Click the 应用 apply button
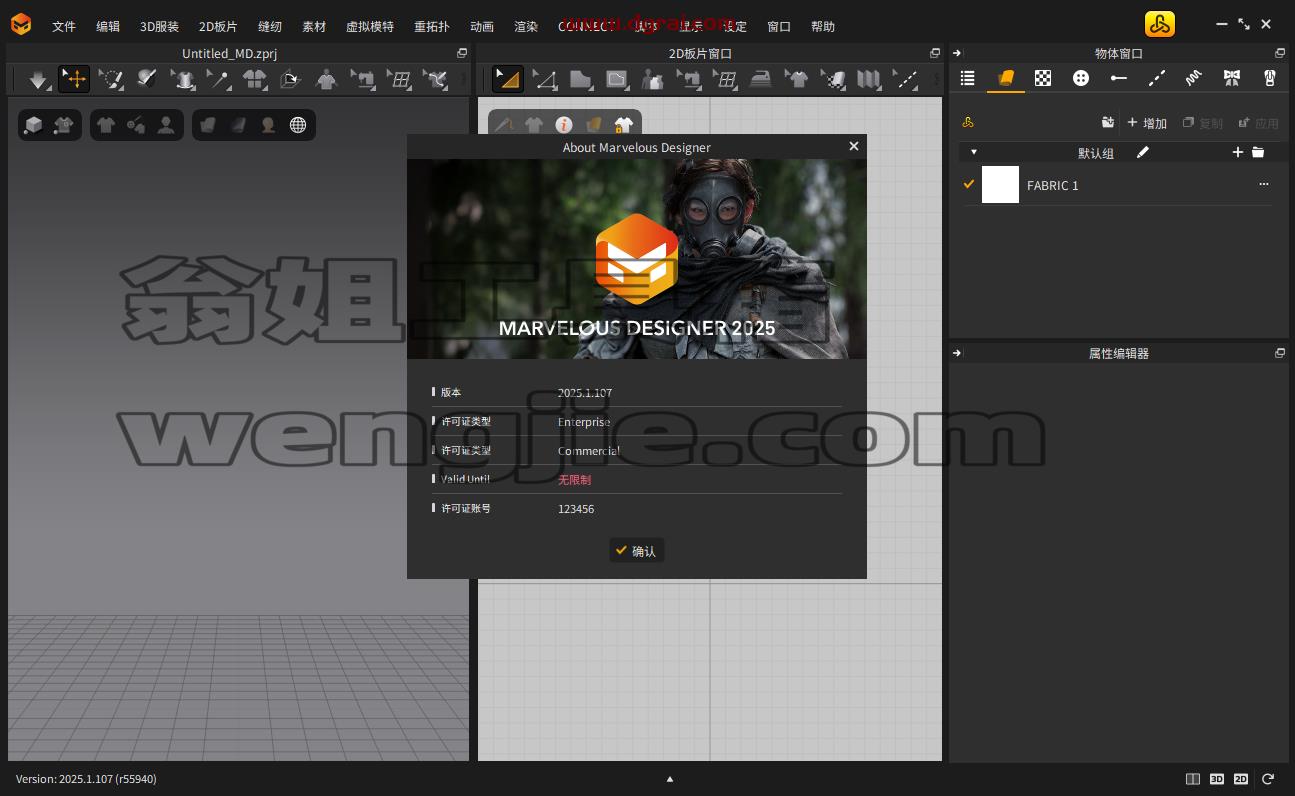This screenshot has height=796, width=1295. (1259, 123)
